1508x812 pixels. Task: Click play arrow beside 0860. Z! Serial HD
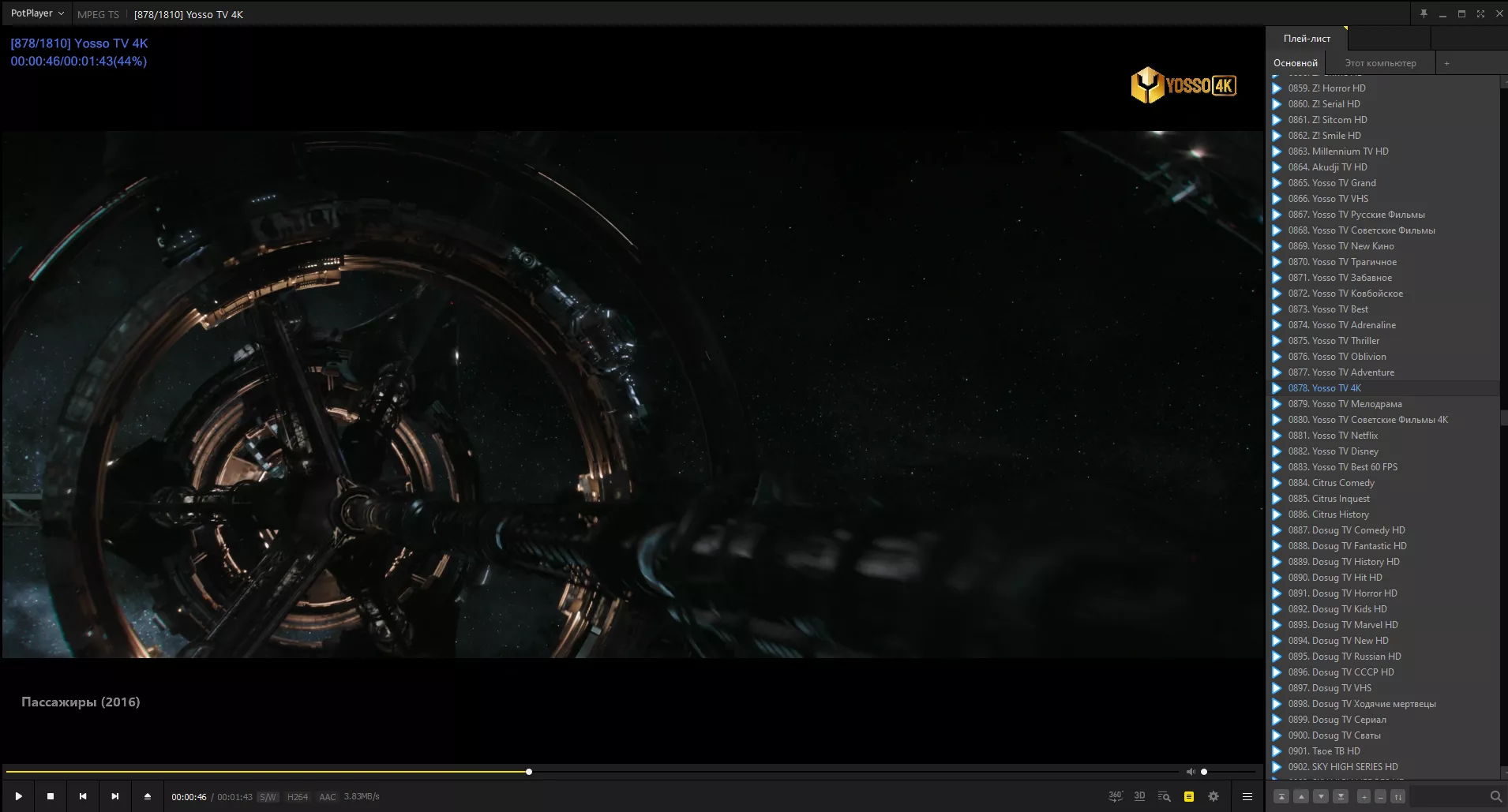pos(1277,104)
